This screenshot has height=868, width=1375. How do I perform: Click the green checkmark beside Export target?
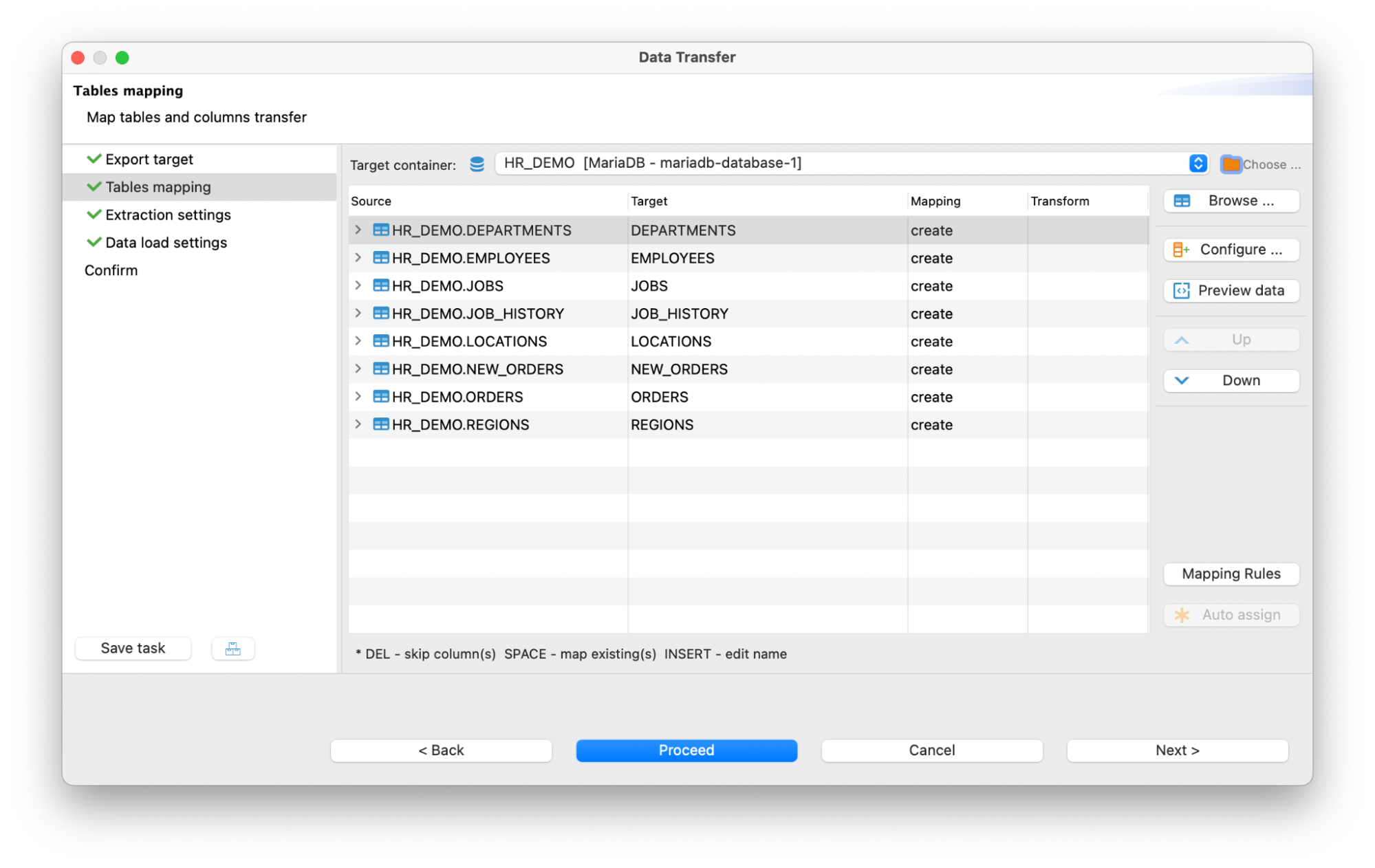(94, 159)
